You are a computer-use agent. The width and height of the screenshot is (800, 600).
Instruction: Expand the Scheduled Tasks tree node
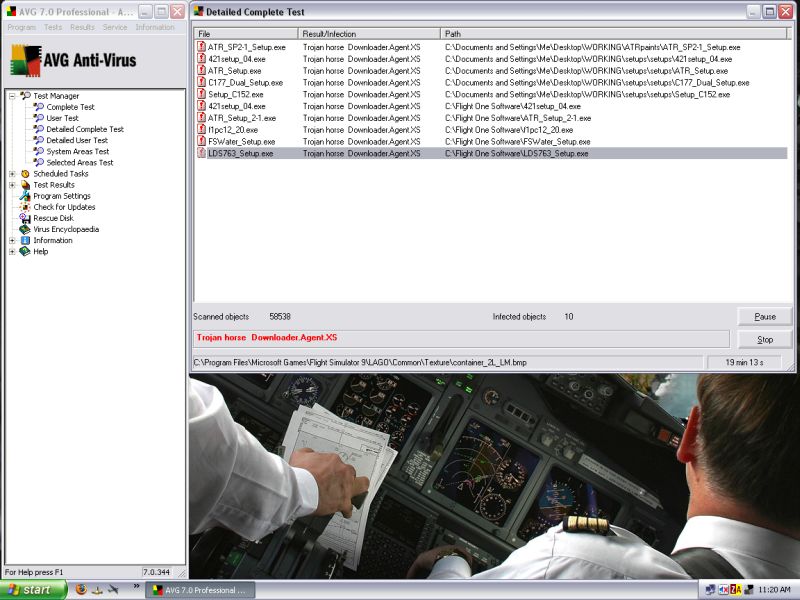(12, 174)
